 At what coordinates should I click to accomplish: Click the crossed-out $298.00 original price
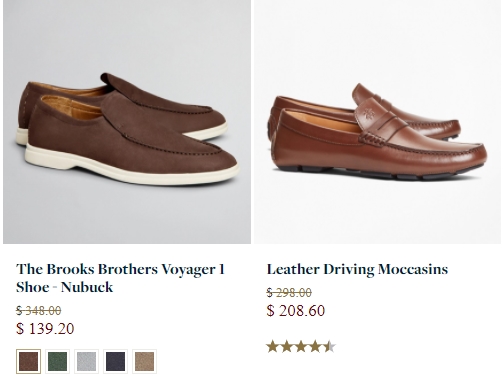click(289, 293)
